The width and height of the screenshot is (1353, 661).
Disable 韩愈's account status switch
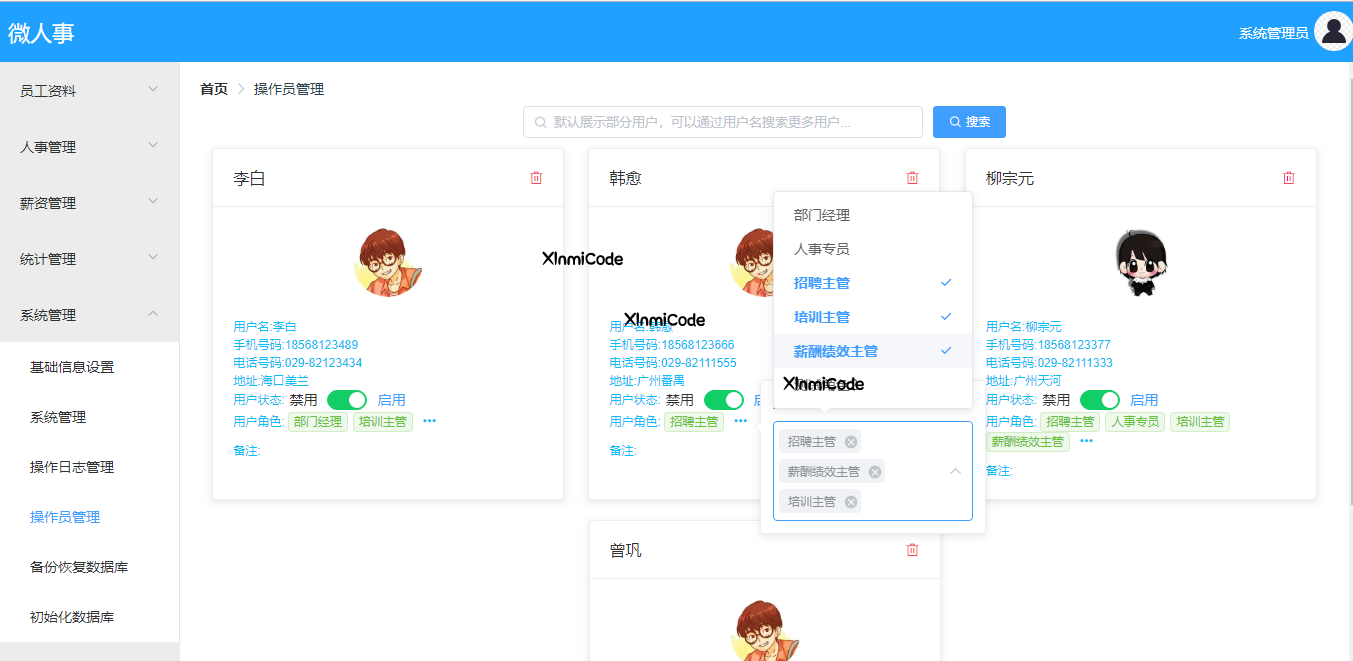tap(723, 399)
